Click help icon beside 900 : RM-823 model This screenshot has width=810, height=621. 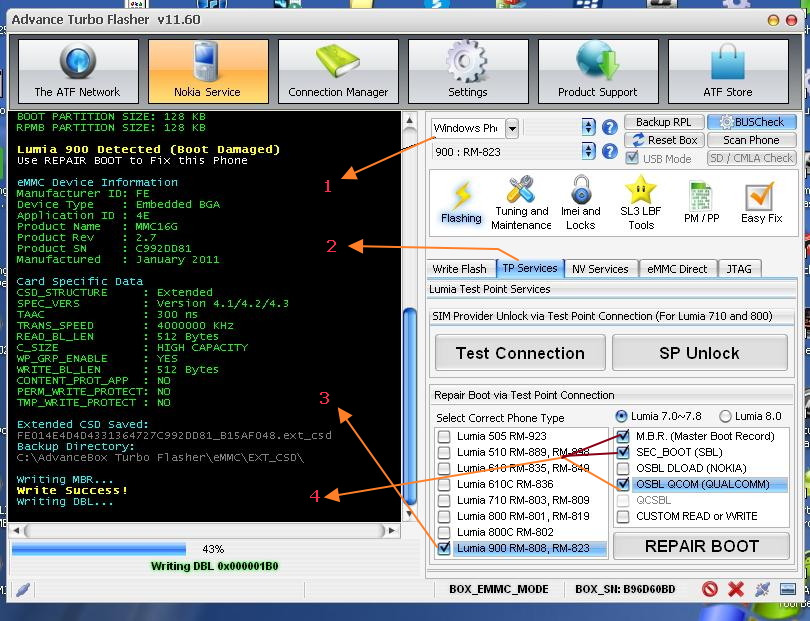click(610, 151)
